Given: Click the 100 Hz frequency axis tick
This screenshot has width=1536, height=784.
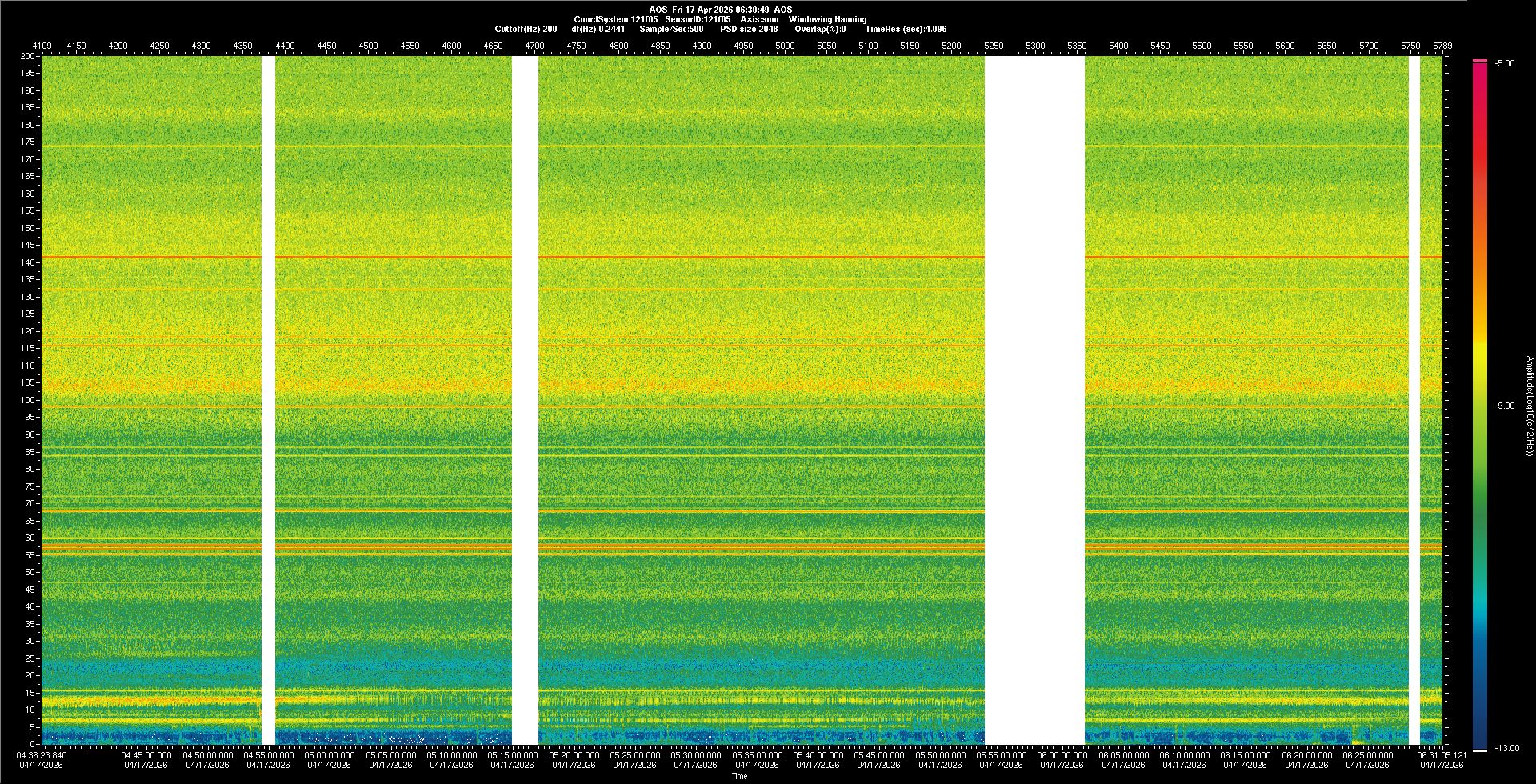Looking at the screenshot, I should coord(28,400).
